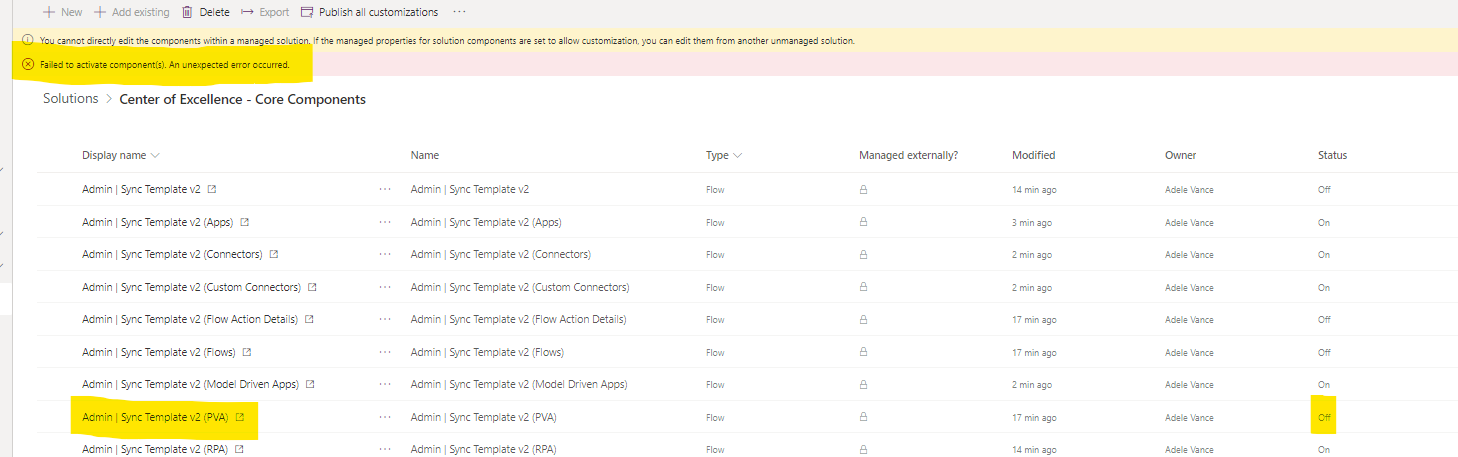This screenshot has height=457, width=1458.
Task: Open Sync Template v2 (Model Driven Apps) link
Action: [190, 384]
